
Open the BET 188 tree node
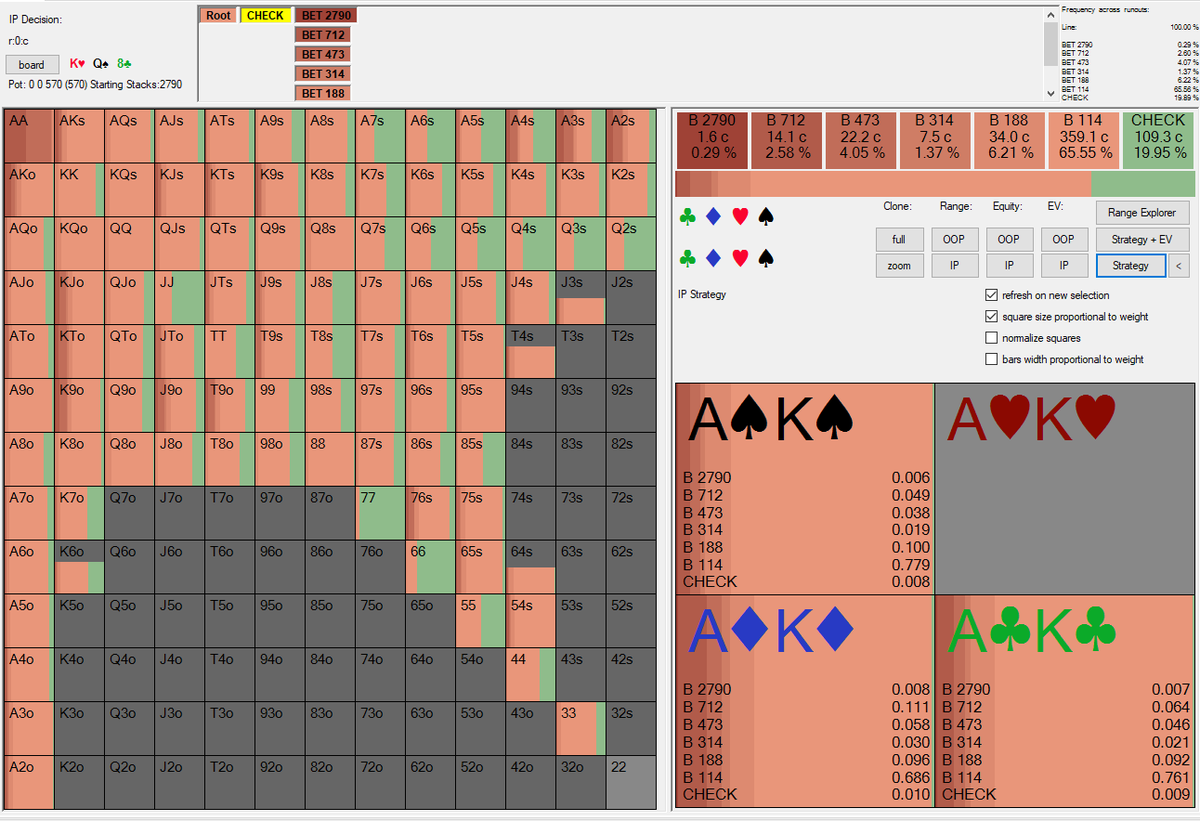322,93
